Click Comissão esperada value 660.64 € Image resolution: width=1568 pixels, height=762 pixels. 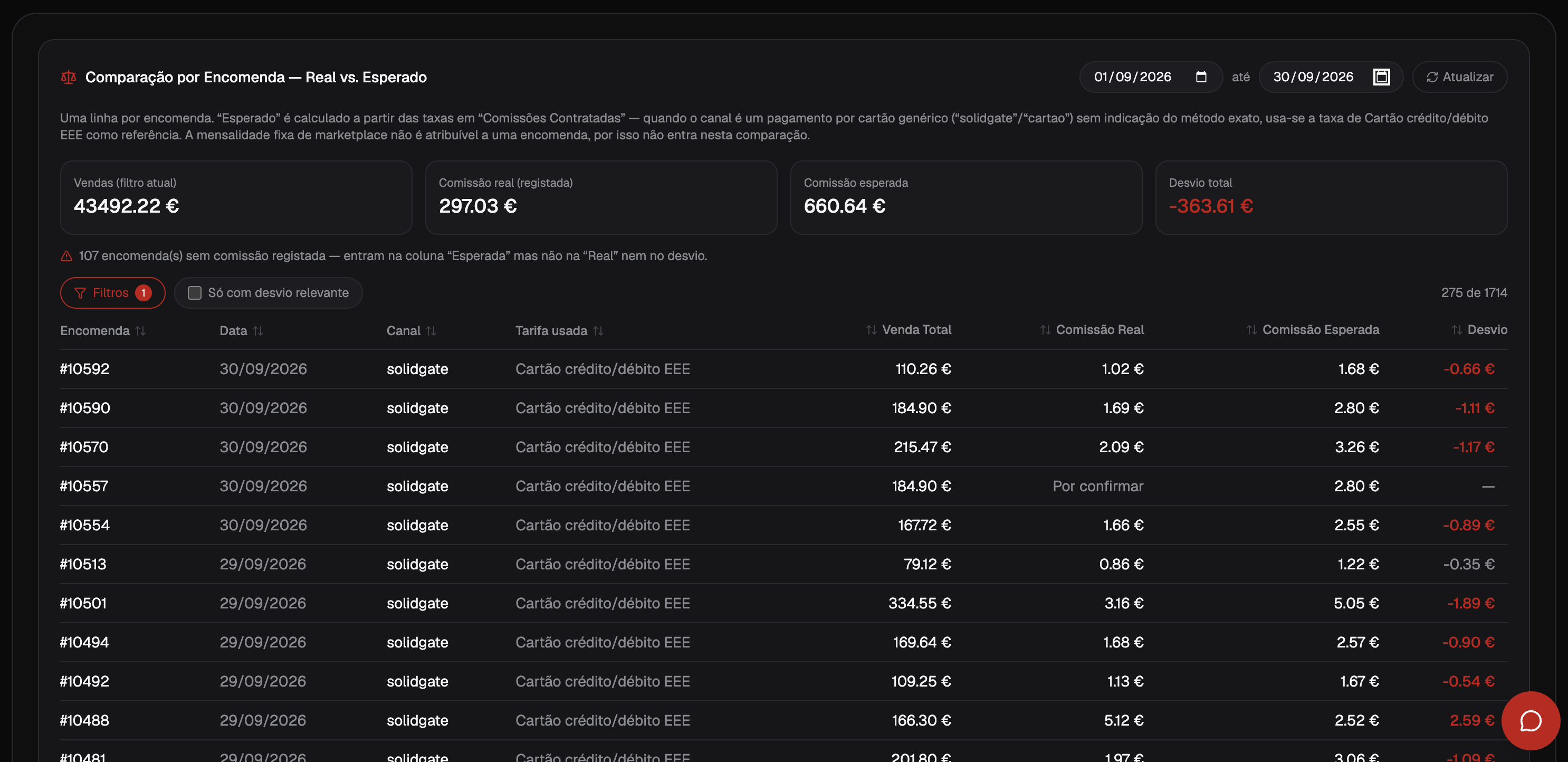[844, 206]
